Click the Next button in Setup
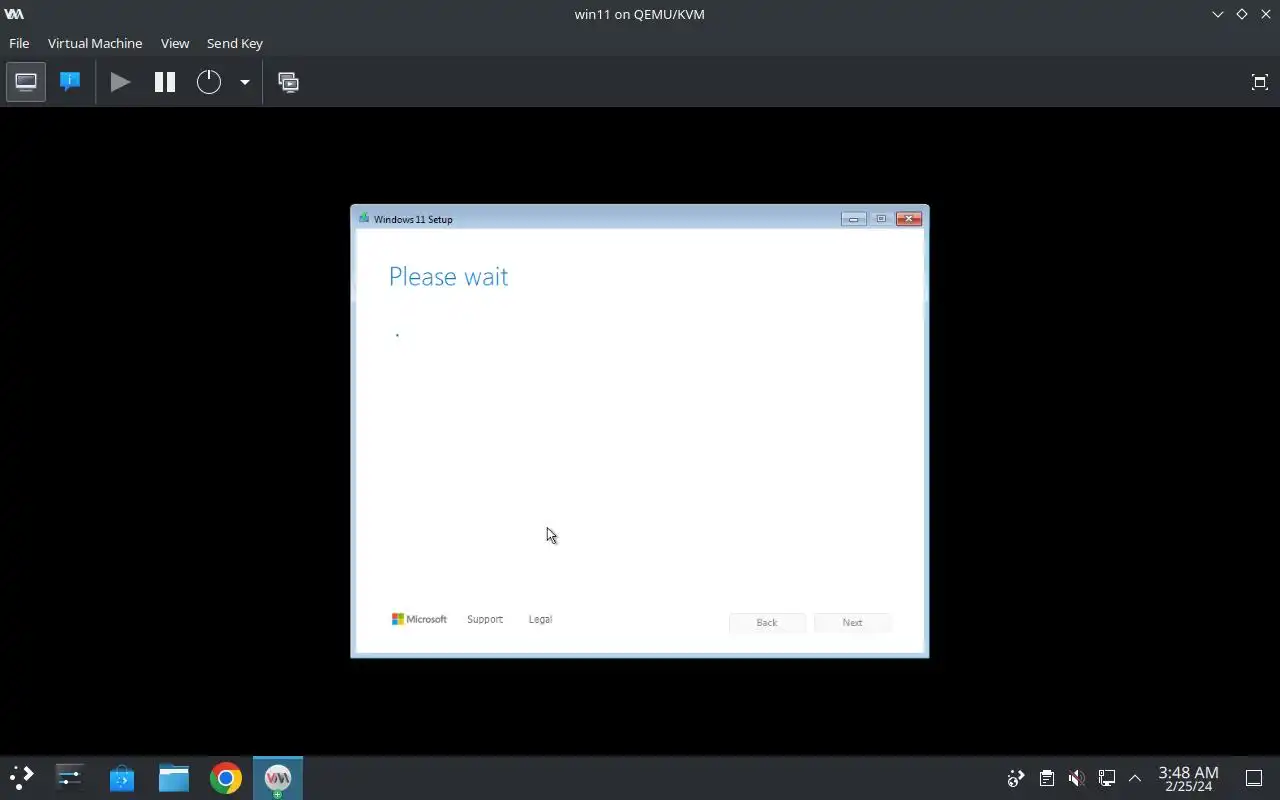This screenshot has width=1280, height=800. [852, 622]
